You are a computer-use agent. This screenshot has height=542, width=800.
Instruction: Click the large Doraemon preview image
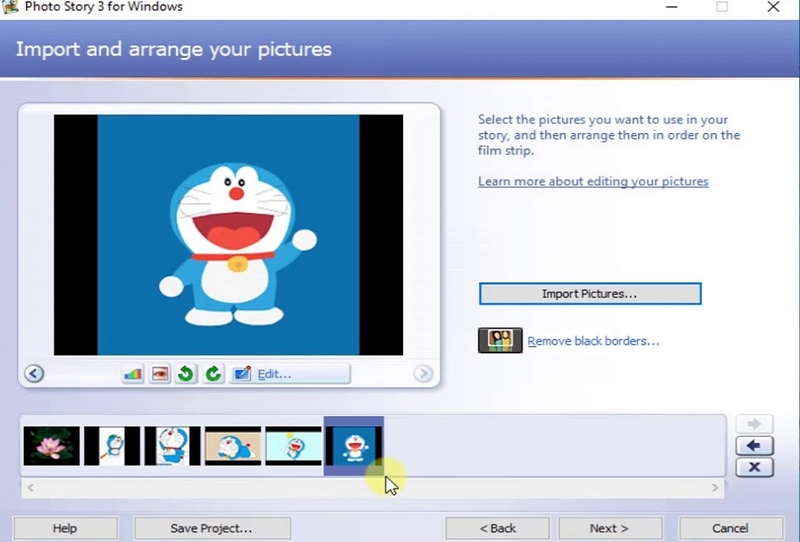click(x=229, y=235)
